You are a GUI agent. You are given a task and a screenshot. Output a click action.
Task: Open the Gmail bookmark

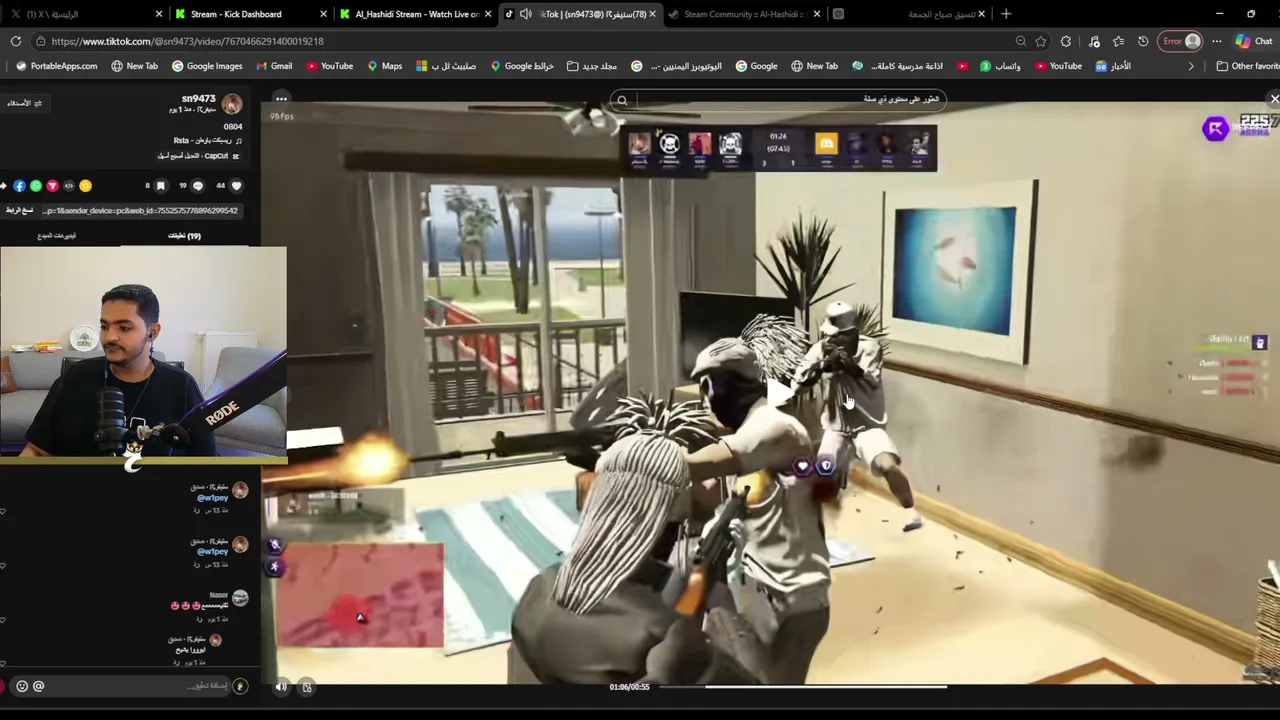(273, 66)
